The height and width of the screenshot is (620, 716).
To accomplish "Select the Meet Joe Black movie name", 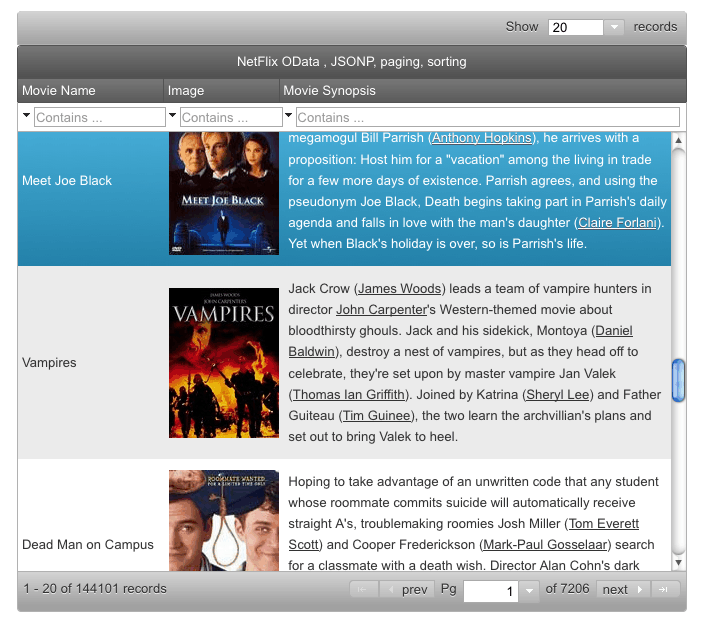I will 67,180.
